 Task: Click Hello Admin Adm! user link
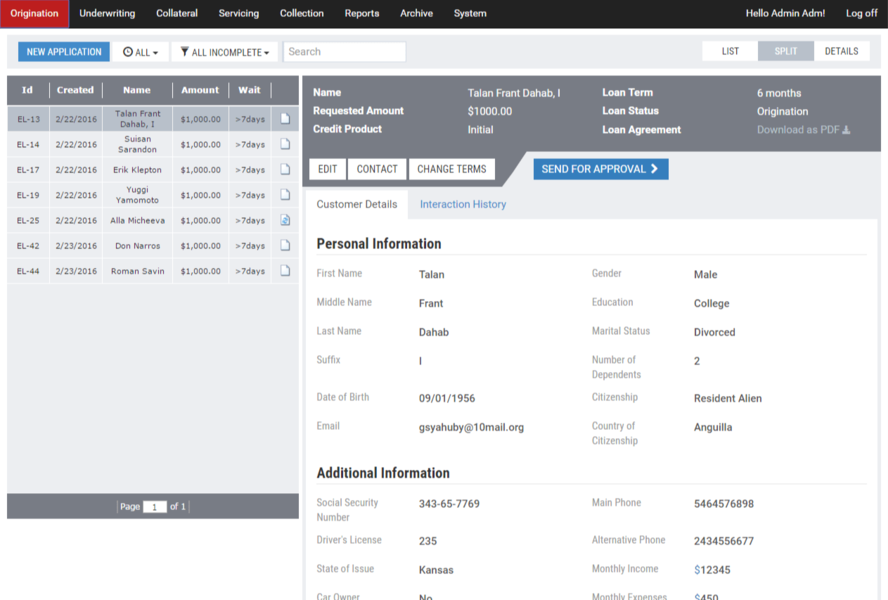pos(785,13)
